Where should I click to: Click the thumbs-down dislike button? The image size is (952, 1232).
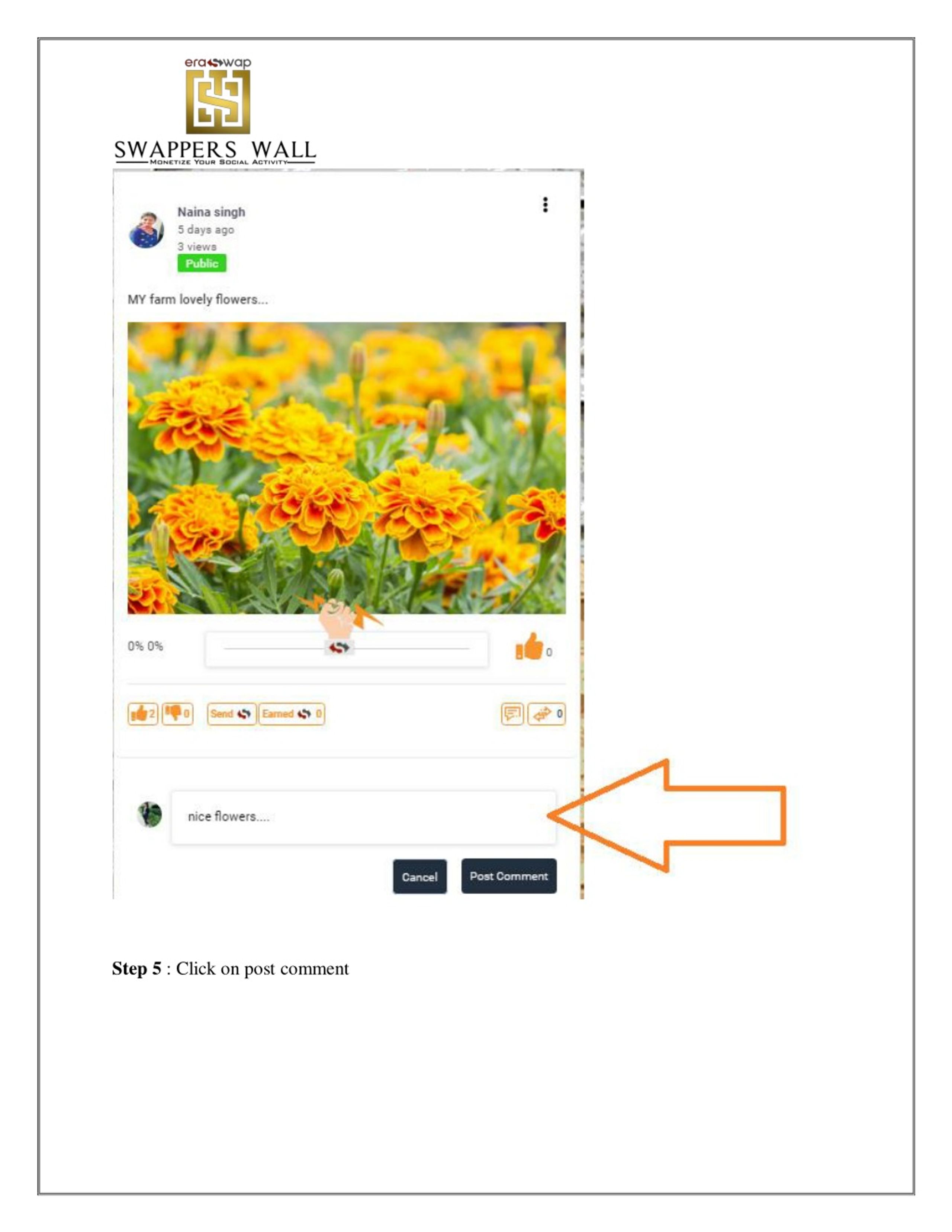coord(178,714)
